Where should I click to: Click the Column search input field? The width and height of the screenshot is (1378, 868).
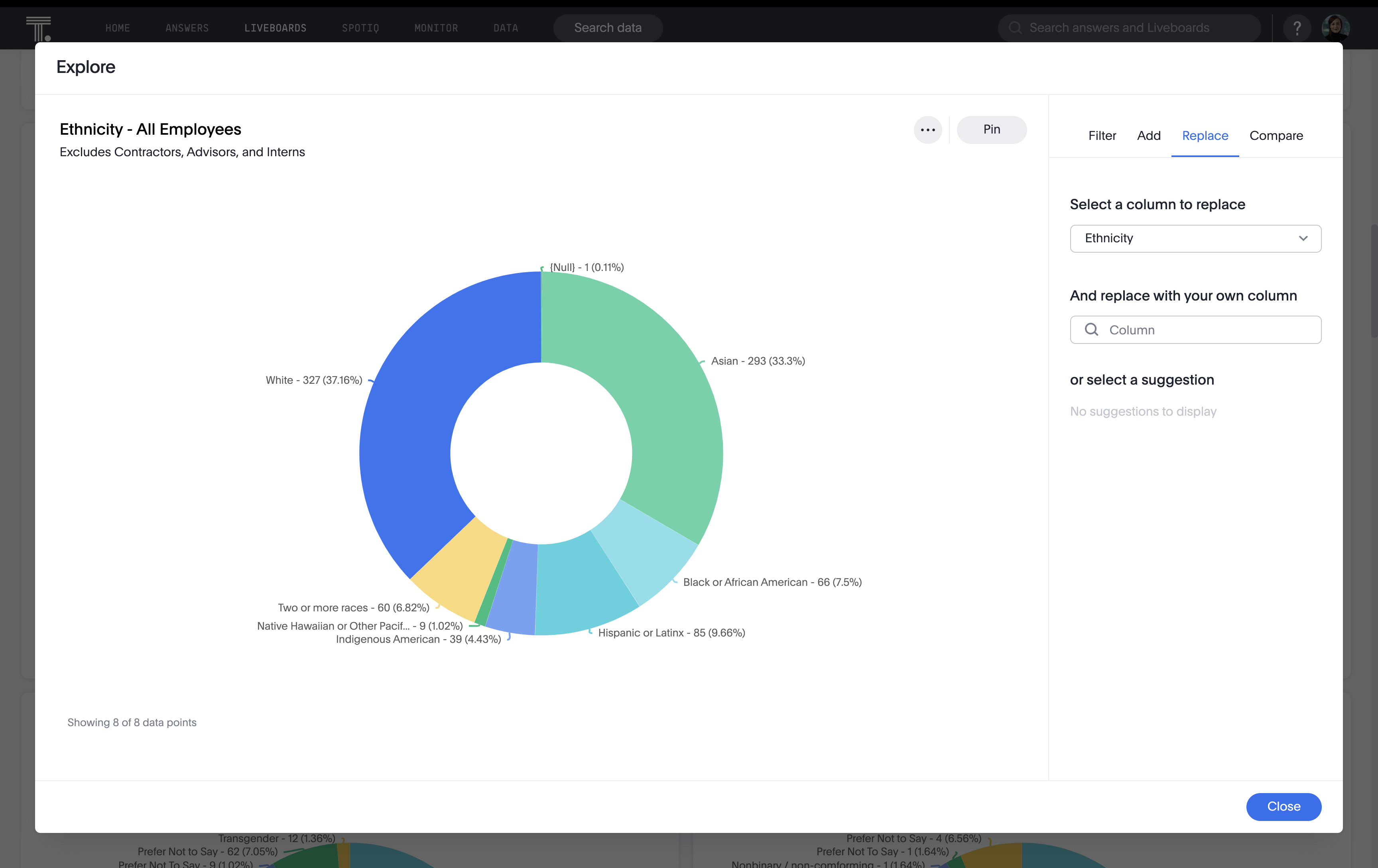[1195, 330]
